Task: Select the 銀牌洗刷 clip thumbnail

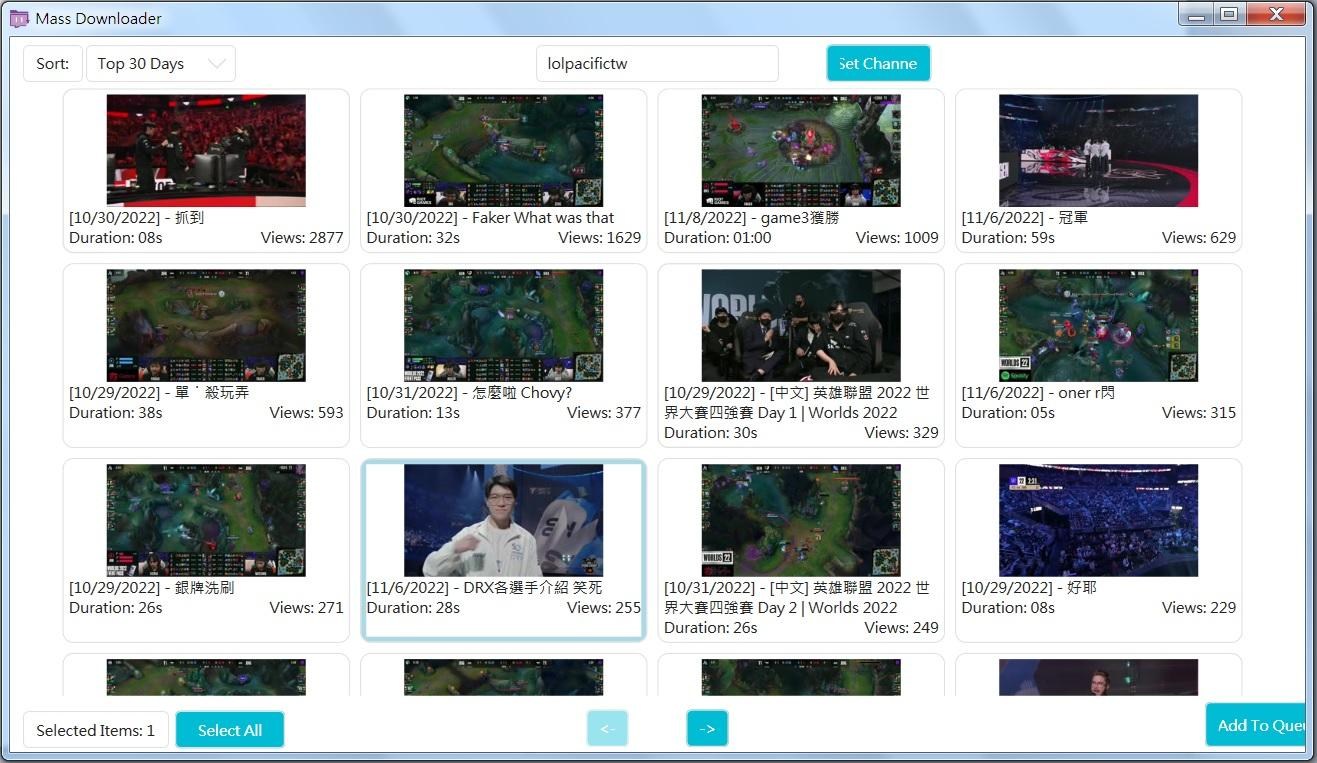Action: [x=206, y=520]
